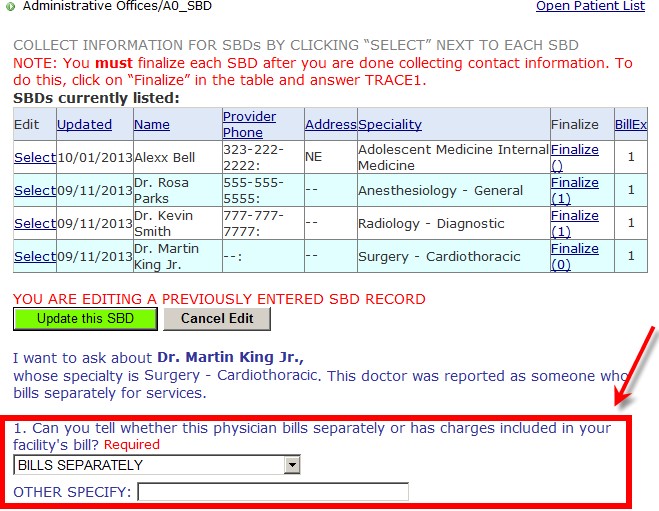Select the Dr. Rosa Parks row

(x=34, y=190)
